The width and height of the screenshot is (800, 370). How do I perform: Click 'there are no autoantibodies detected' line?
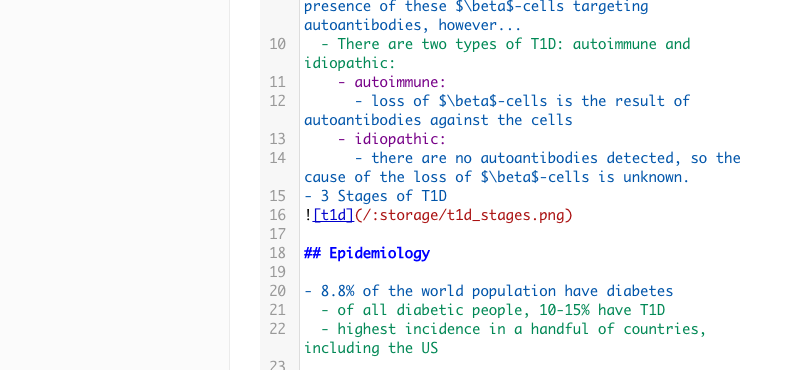547,158
